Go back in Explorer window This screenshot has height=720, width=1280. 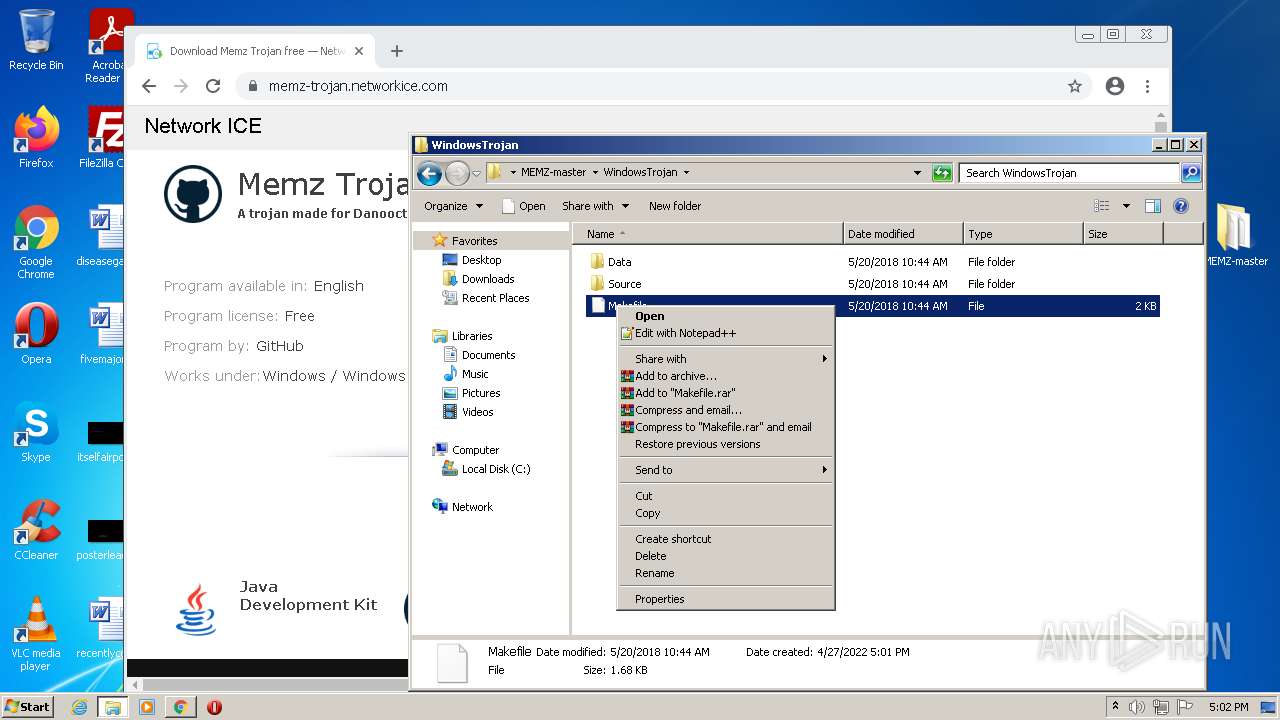[x=430, y=173]
